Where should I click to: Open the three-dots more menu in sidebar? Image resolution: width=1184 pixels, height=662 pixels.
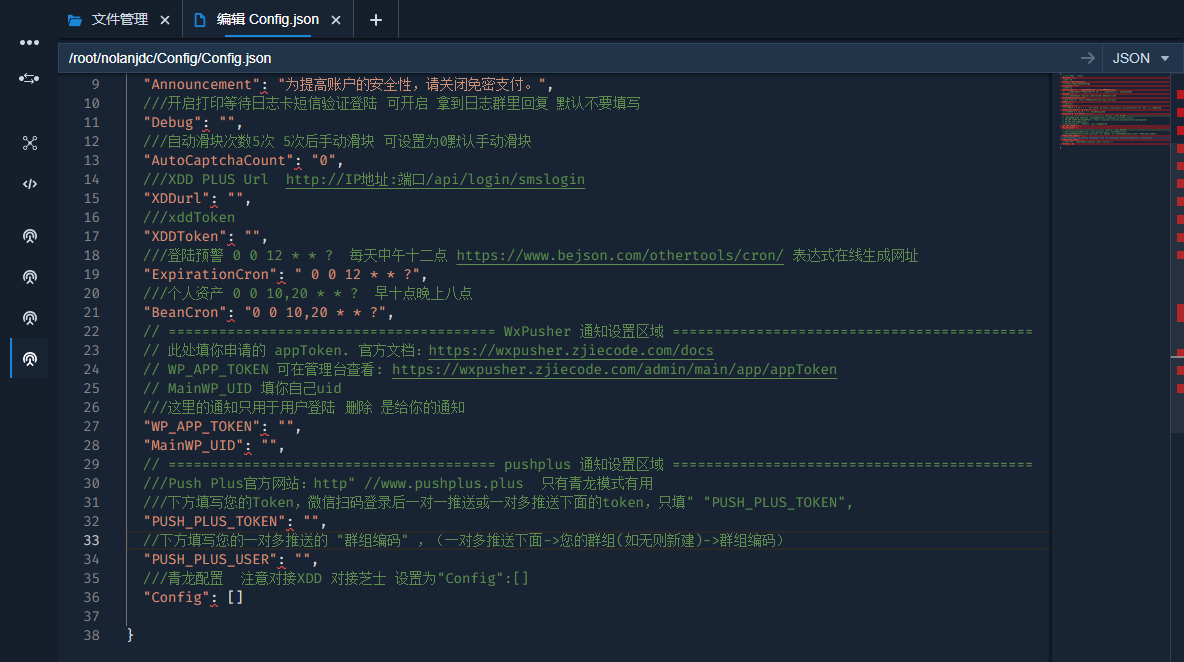[x=29, y=42]
